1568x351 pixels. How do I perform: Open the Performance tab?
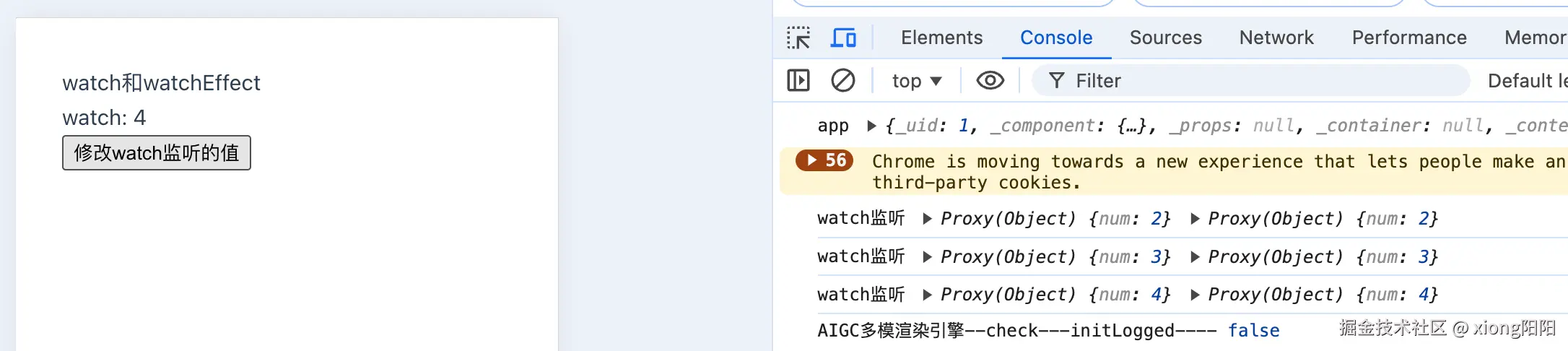(x=1409, y=38)
